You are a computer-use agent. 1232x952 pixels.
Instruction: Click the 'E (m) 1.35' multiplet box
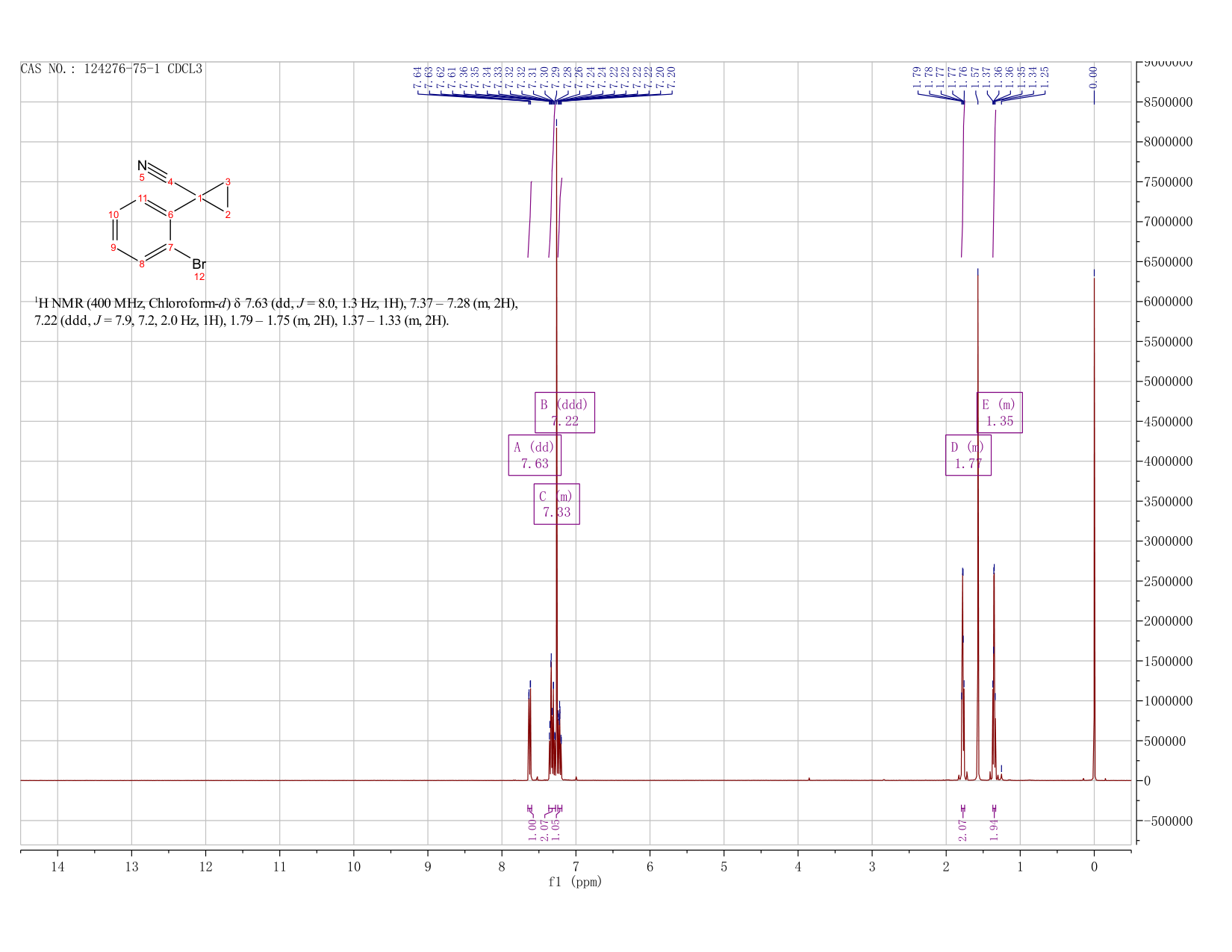[x=999, y=412]
